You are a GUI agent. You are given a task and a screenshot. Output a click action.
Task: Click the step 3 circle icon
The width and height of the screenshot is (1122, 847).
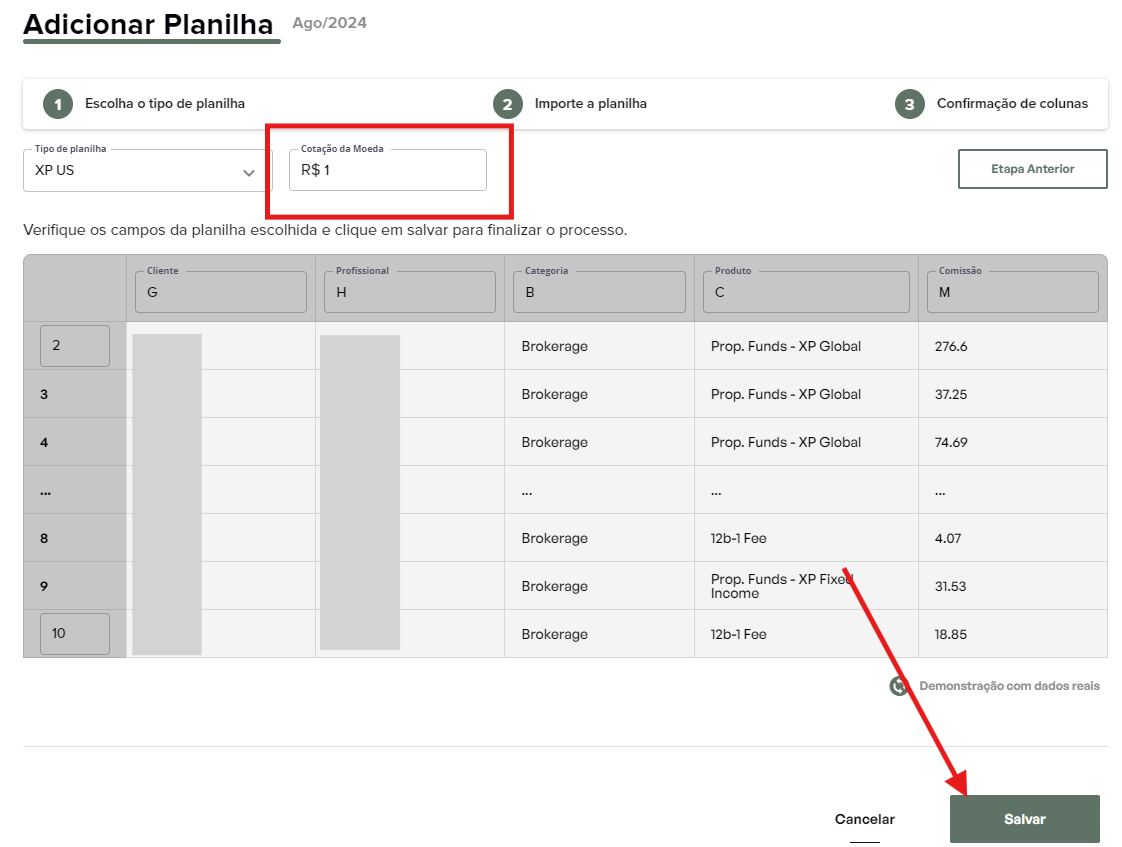pos(909,104)
